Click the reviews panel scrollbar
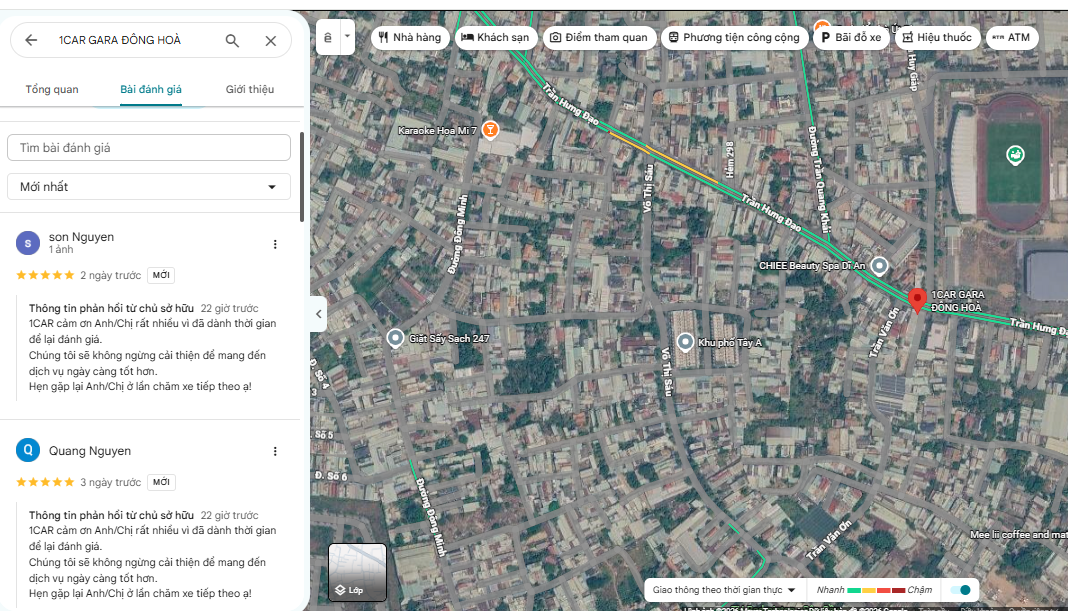 (302, 176)
